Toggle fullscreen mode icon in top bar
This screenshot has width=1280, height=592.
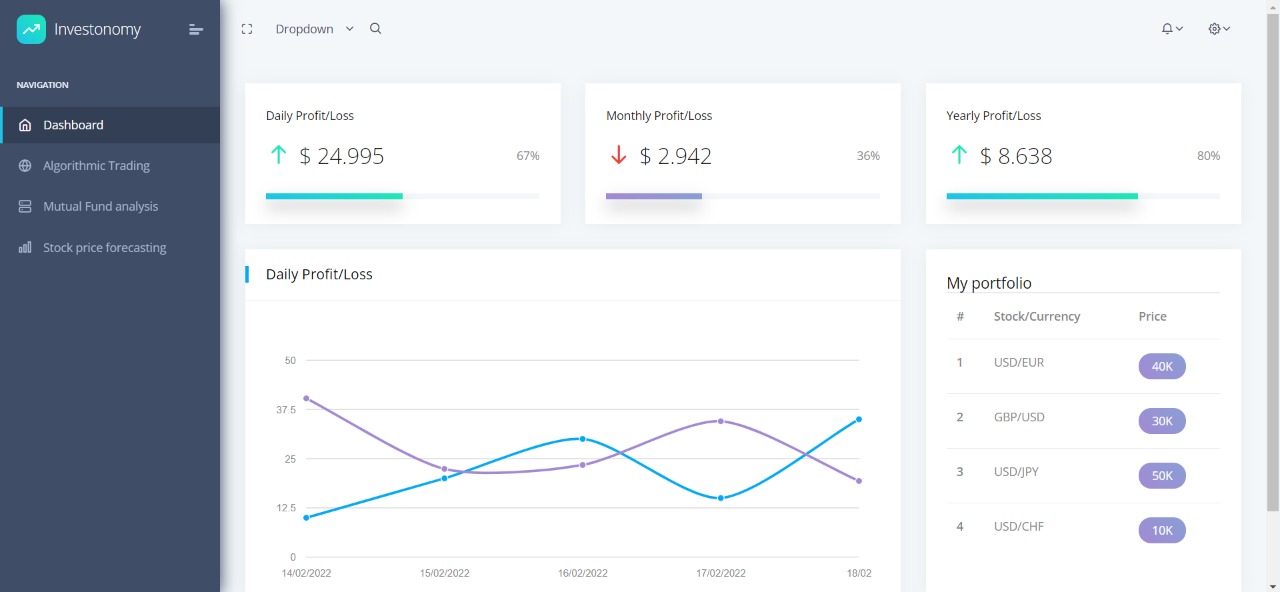click(247, 29)
